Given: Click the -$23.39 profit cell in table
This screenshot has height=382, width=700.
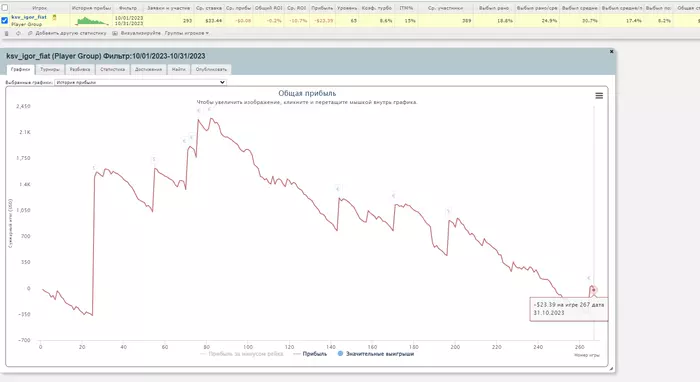Looking at the screenshot, I should [323, 21].
